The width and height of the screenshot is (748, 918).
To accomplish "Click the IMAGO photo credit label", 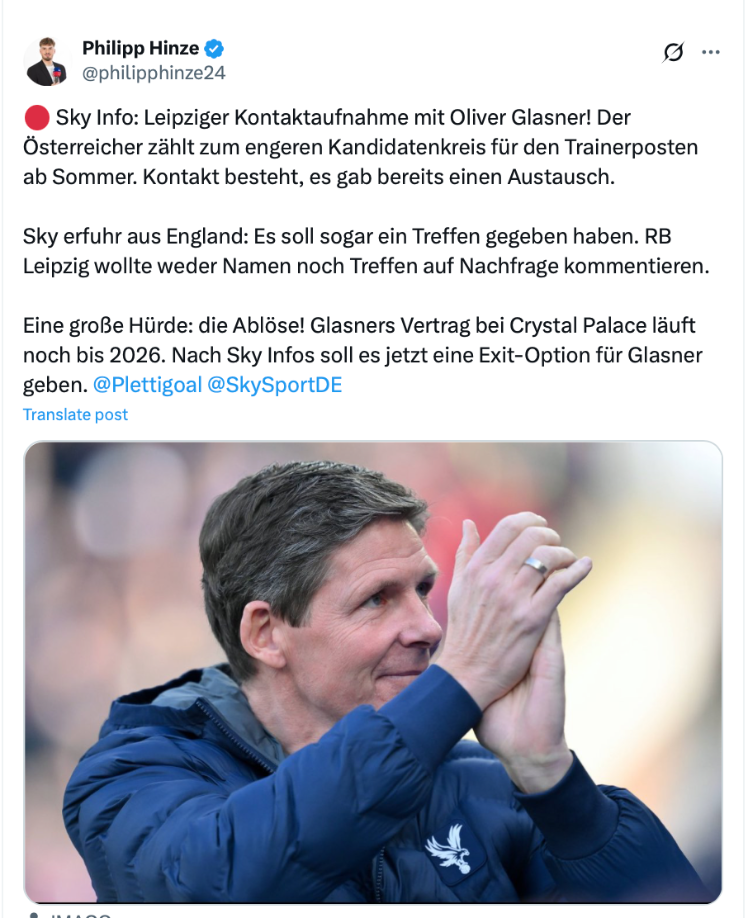I will (79, 915).
